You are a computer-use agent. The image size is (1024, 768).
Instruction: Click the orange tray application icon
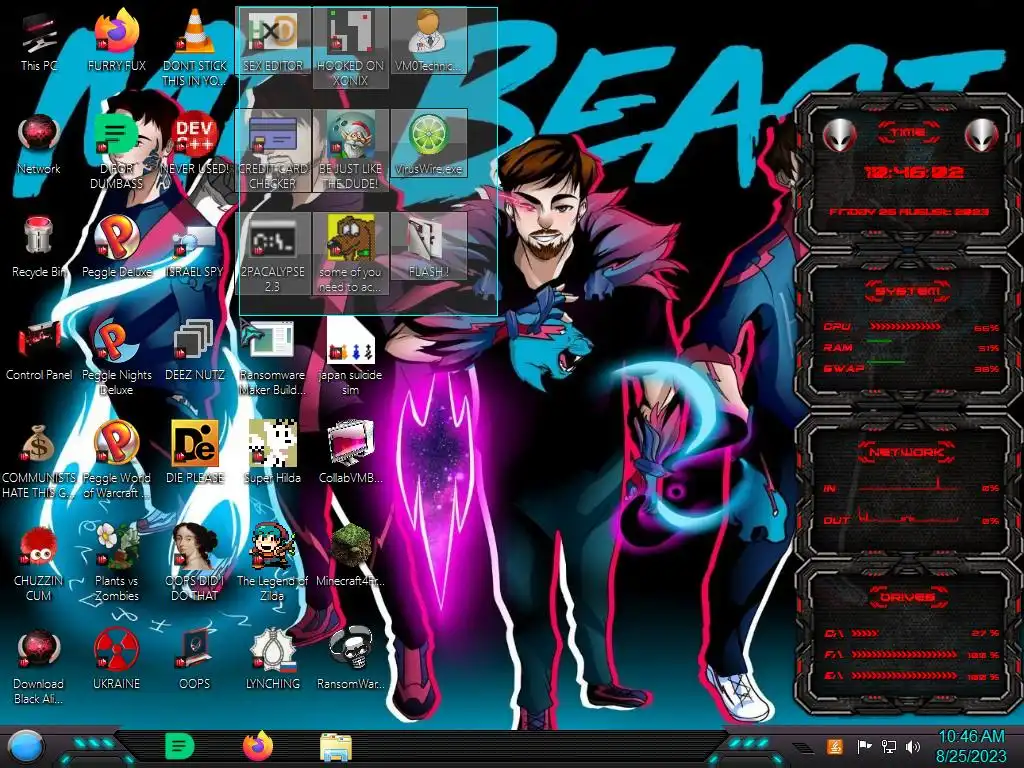click(x=834, y=746)
